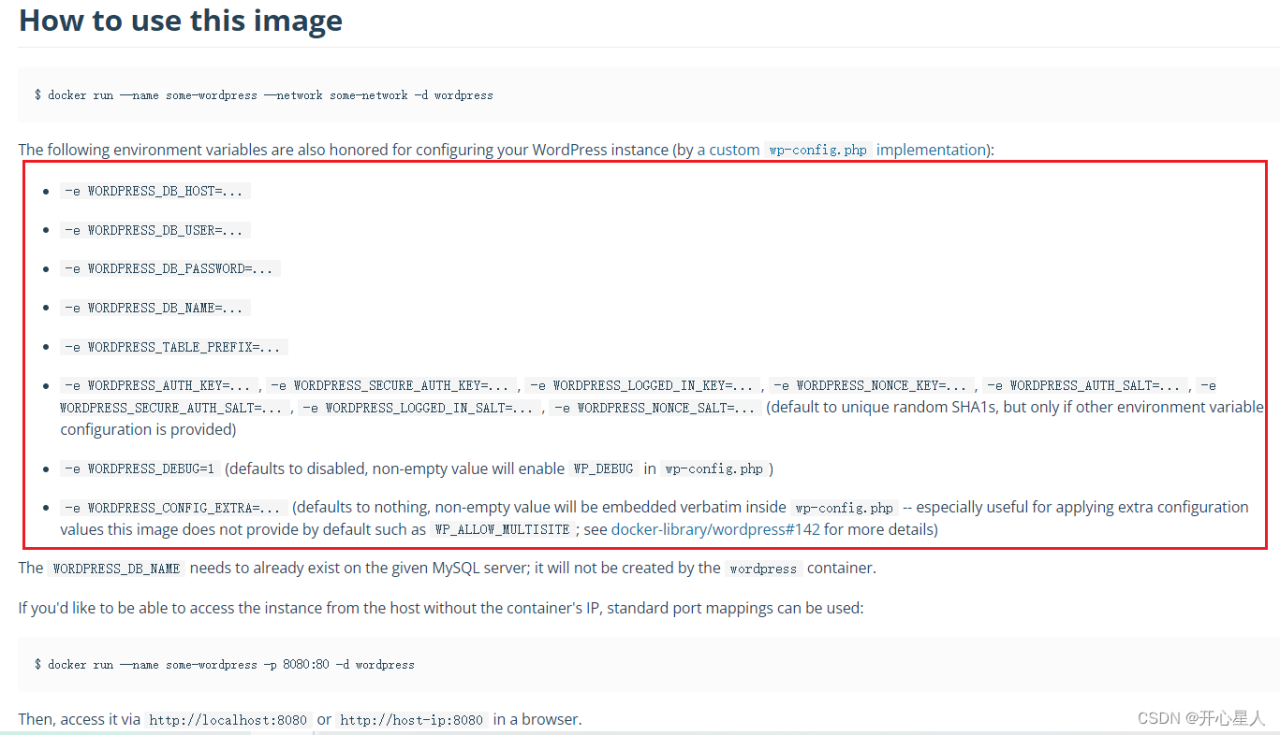The image size is (1280, 735).
Task: Select the '-e WORDPRESS_LOGGED_IN_SALT=...' code
Action: tap(421, 408)
